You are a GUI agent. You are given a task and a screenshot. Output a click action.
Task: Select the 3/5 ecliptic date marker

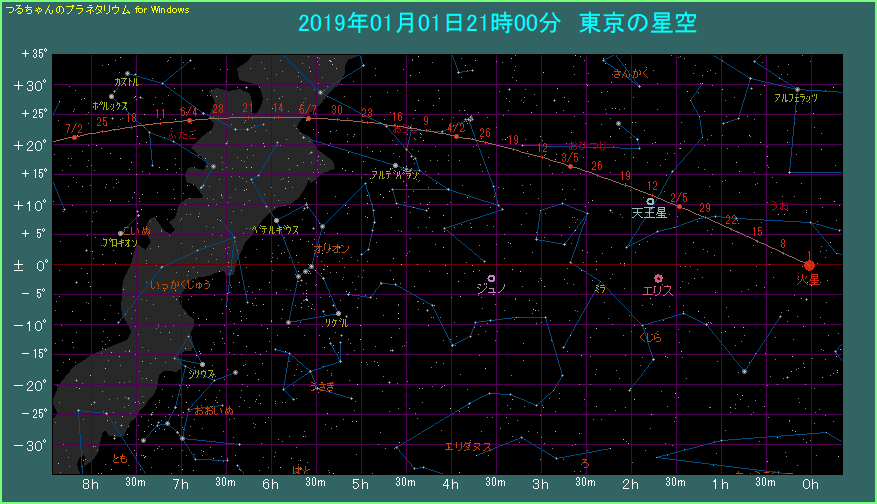(x=570, y=166)
